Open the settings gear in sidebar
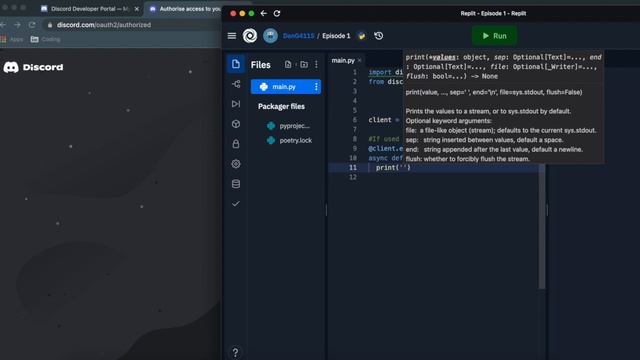Viewport: 640px width, 360px height. pos(236,164)
